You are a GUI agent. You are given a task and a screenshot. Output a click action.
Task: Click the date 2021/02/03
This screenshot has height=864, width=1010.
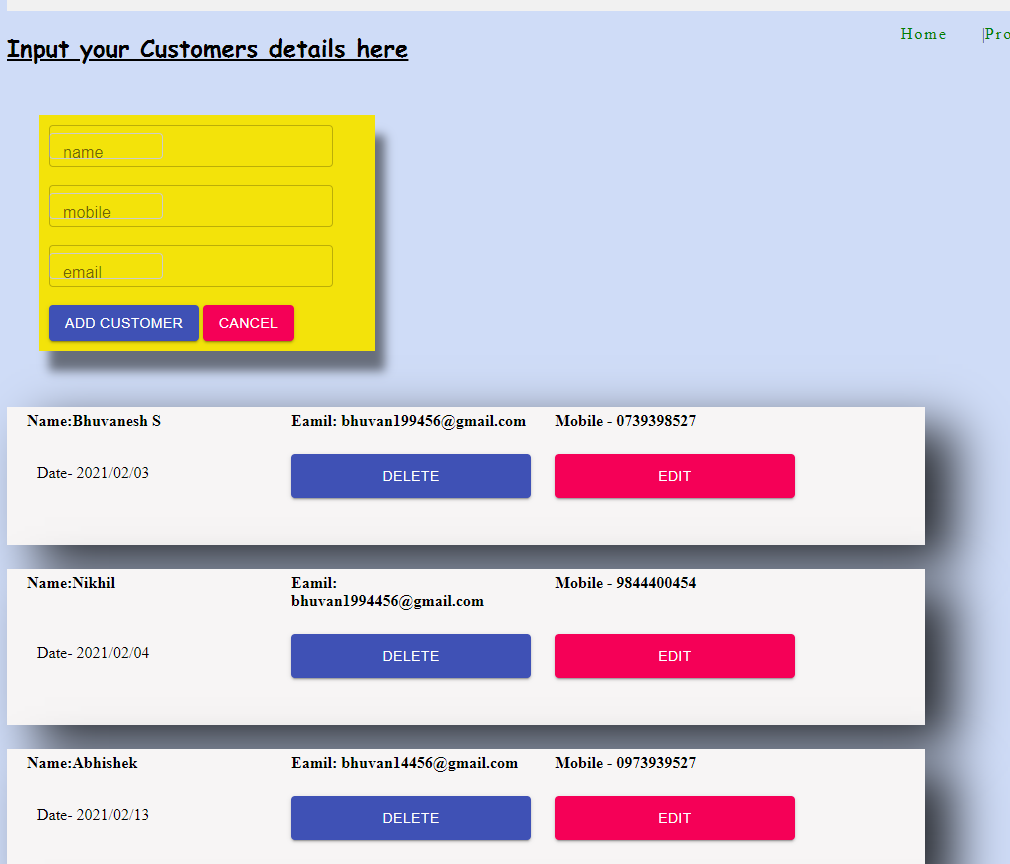click(113, 473)
